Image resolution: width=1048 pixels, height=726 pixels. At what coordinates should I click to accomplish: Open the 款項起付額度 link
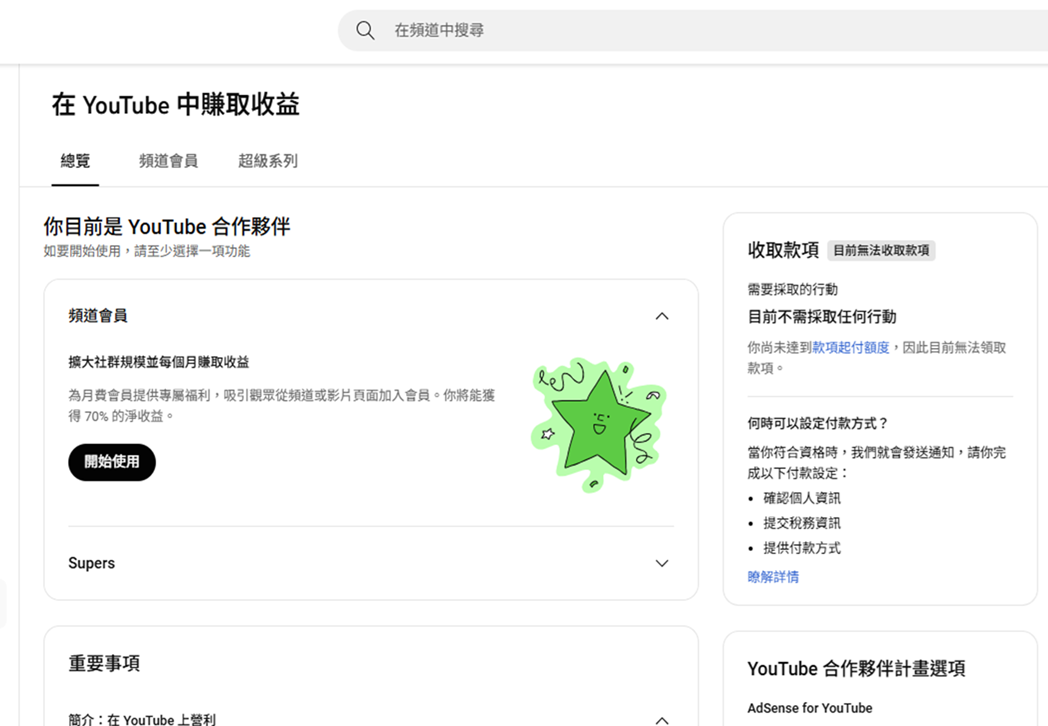850,348
